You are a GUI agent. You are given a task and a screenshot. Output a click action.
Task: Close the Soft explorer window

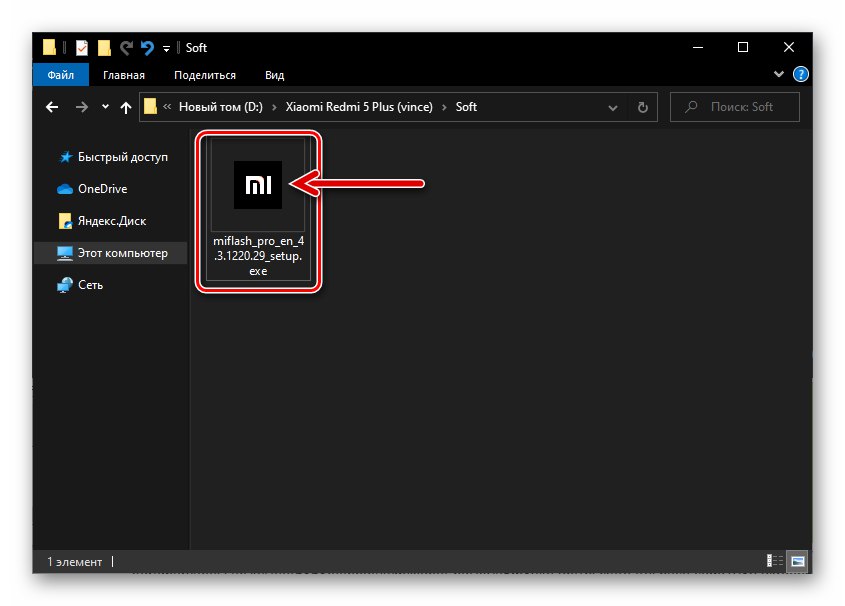(789, 47)
